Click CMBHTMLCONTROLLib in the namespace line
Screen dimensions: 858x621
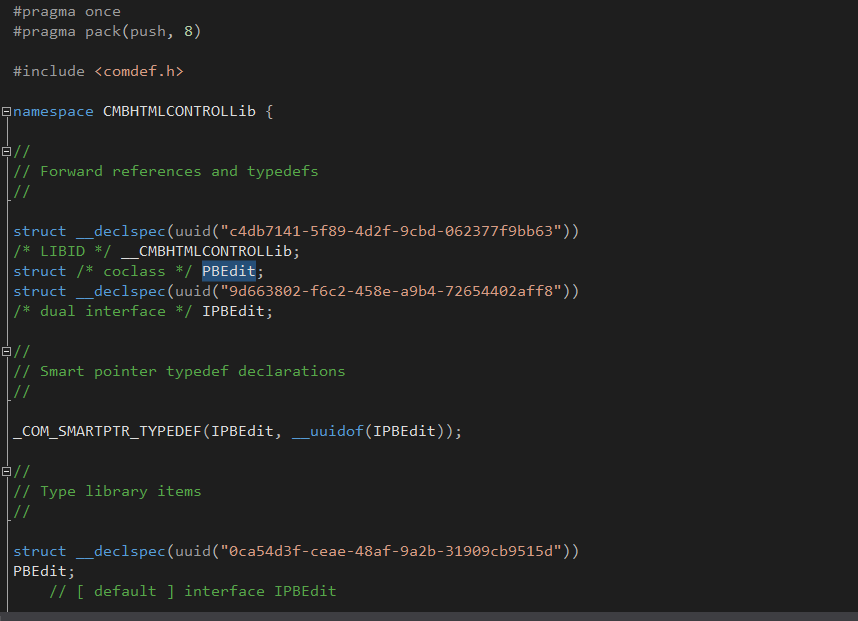click(x=179, y=112)
